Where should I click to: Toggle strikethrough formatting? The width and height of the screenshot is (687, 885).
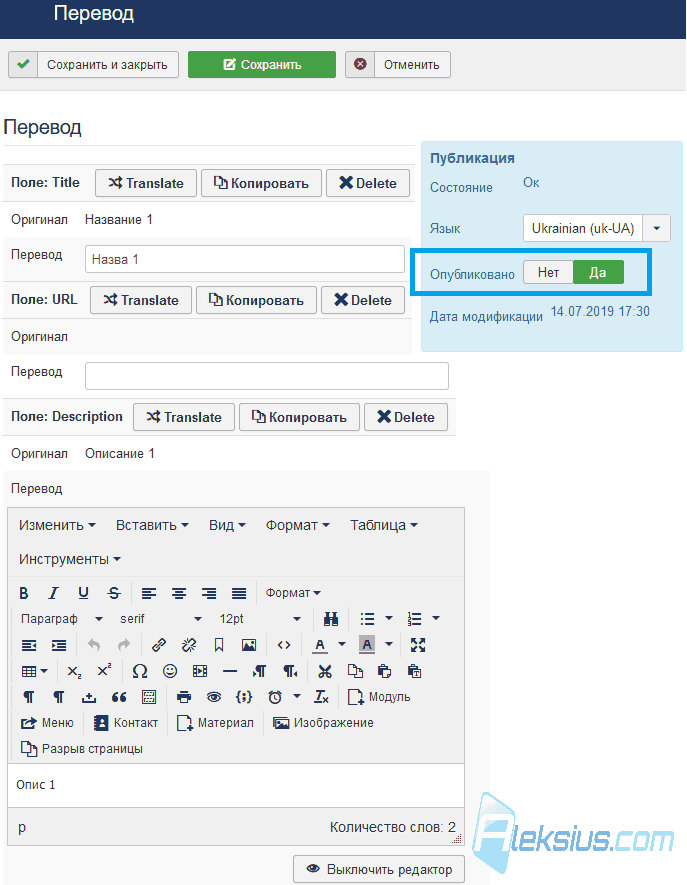coord(114,593)
